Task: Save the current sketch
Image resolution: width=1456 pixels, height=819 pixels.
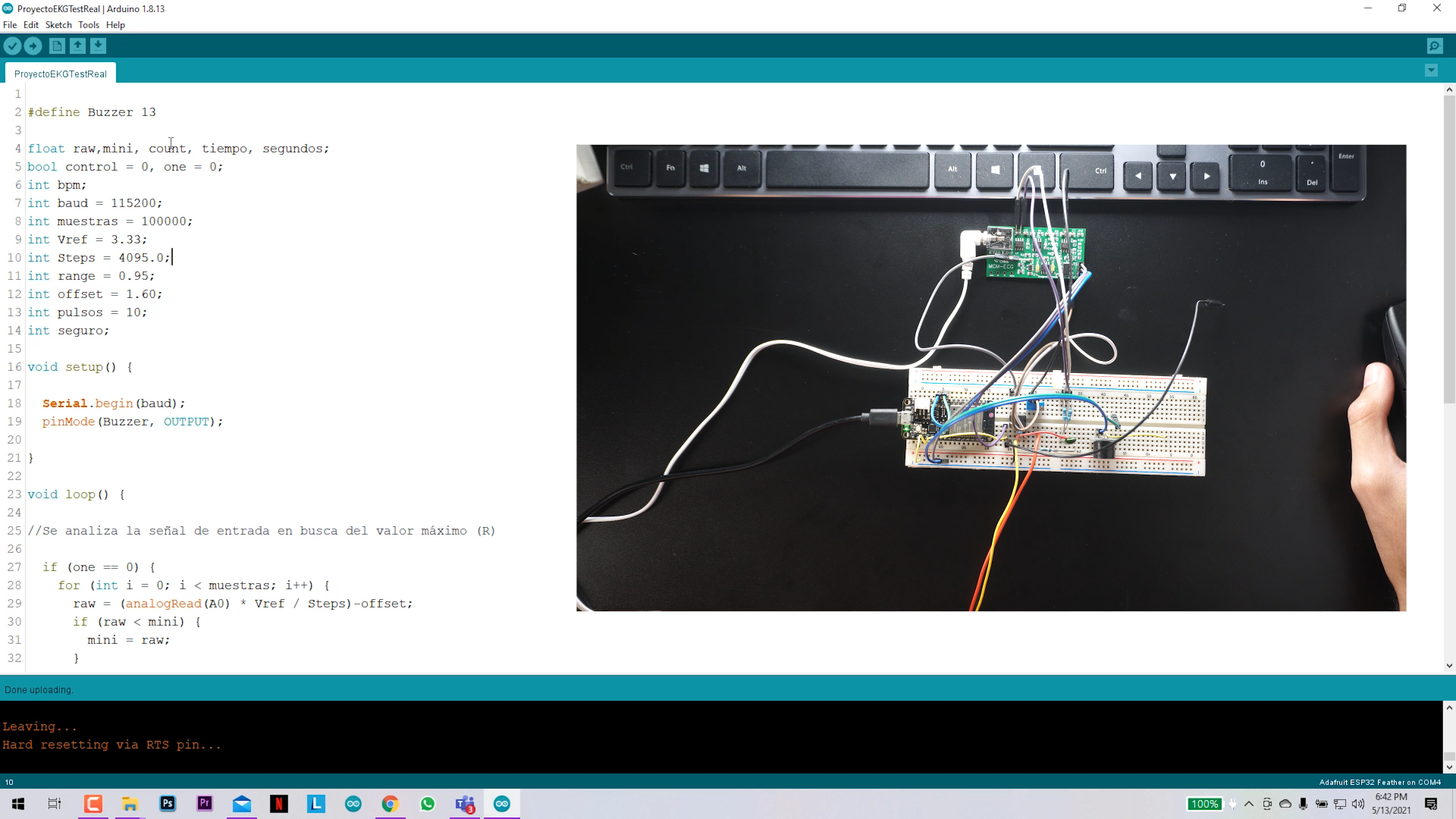Action: [x=99, y=45]
